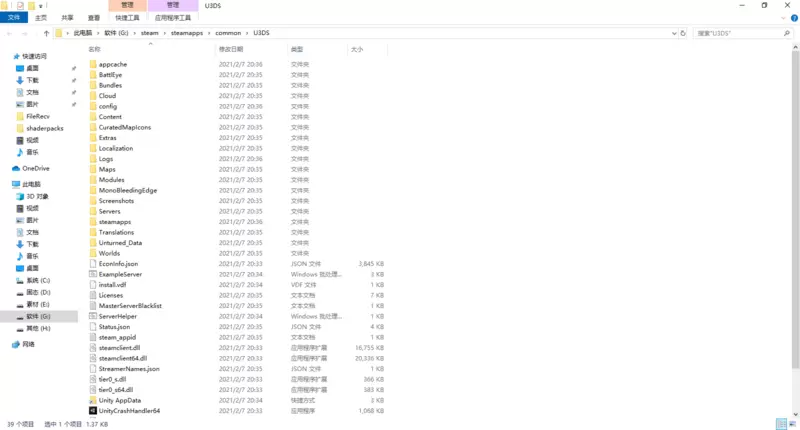Expand the ribbon with the chevron
800x430 pixels.
783,18
